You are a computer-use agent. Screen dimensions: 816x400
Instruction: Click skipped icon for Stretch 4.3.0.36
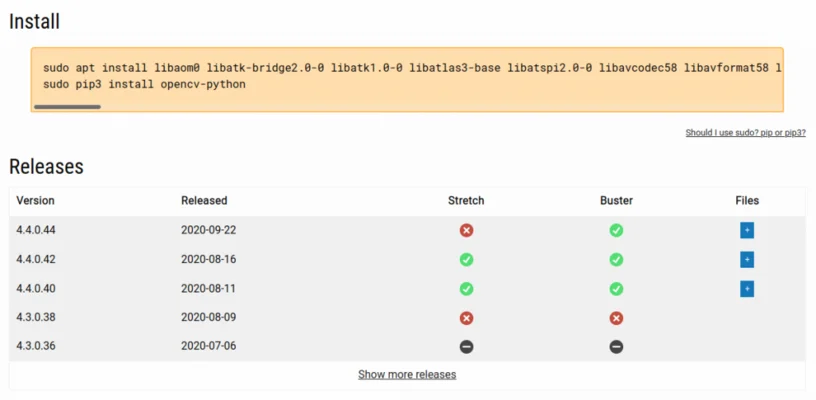(466, 347)
